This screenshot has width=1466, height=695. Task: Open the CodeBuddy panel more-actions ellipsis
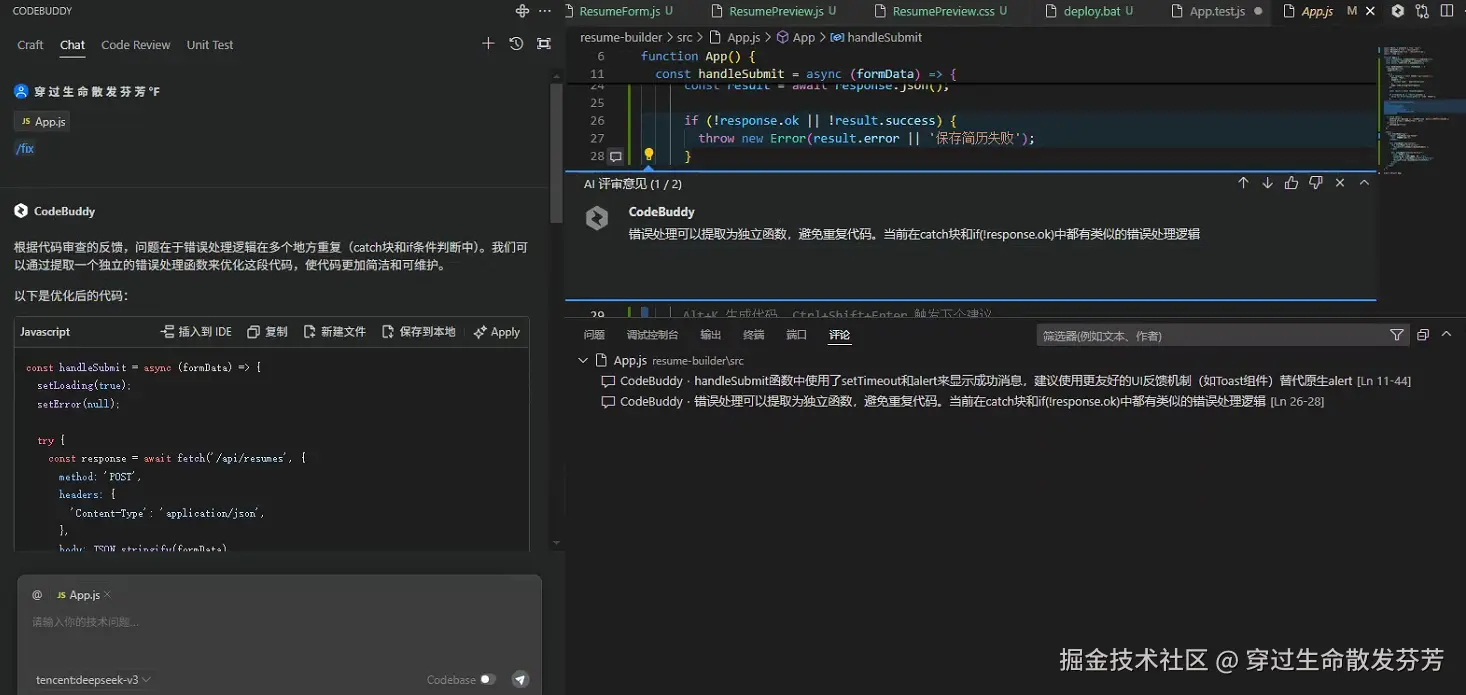point(545,11)
